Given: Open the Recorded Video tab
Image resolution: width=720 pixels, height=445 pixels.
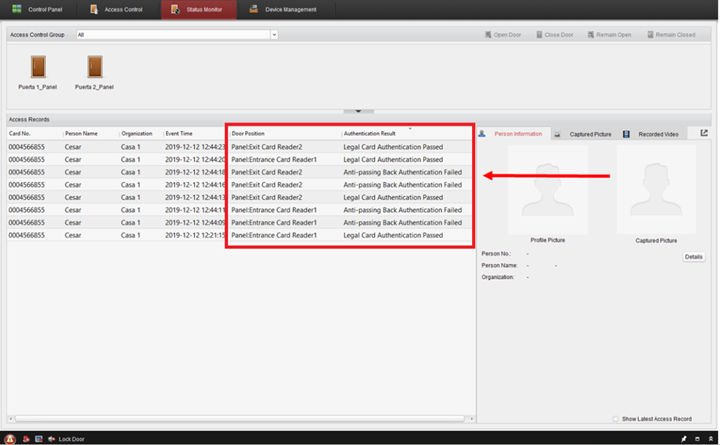Looking at the screenshot, I should 652,134.
